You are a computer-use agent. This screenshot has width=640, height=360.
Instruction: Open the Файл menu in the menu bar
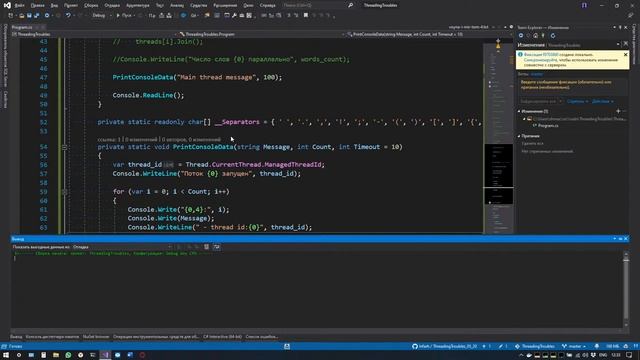tap(19, 5)
